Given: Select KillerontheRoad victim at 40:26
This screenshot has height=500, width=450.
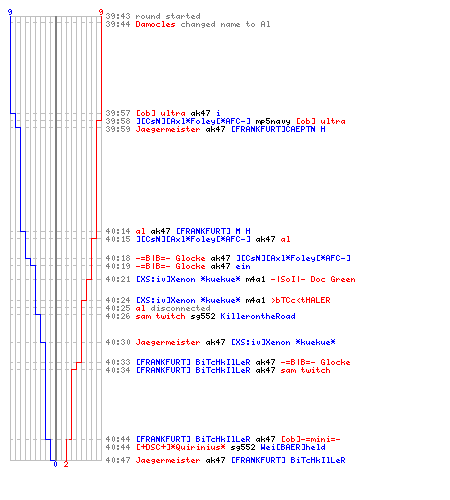Looking at the screenshot, I should pyautogui.click(x=258, y=316).
